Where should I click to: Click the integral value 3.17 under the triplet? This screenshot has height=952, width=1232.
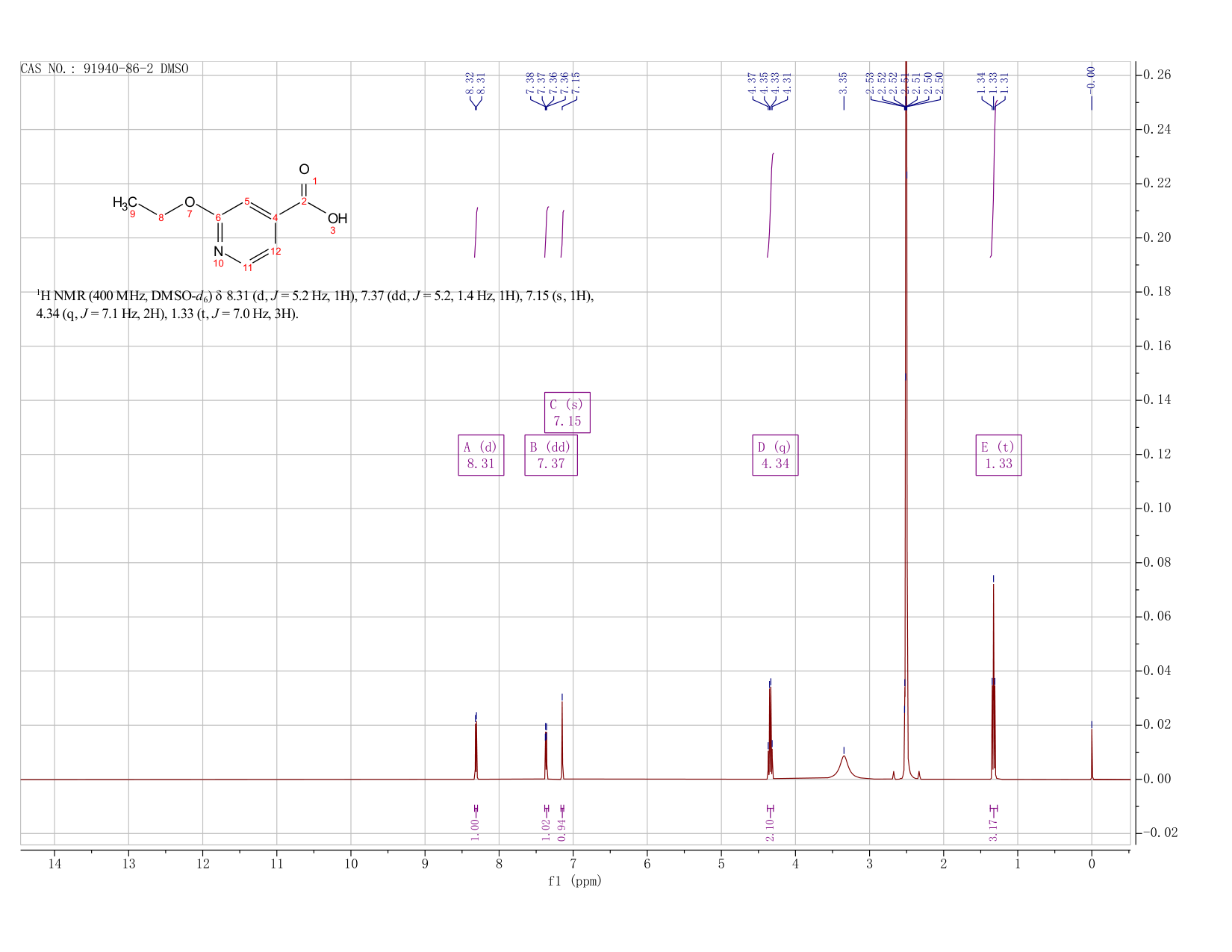tap(993, 830)
